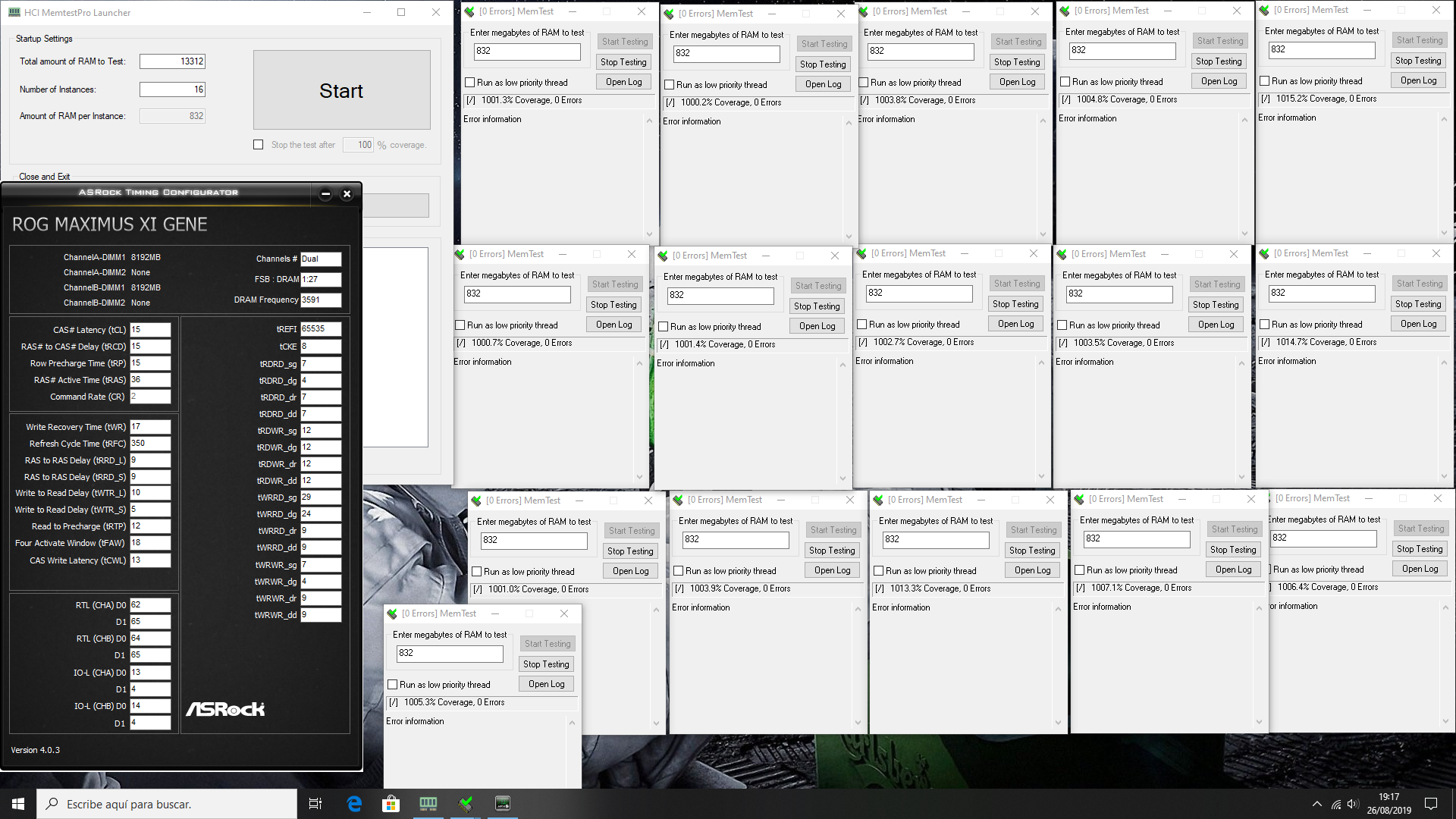Open Microsoft Store taskbar icon
Viewport: 1456px width, 819px height.
coord(391,804)
